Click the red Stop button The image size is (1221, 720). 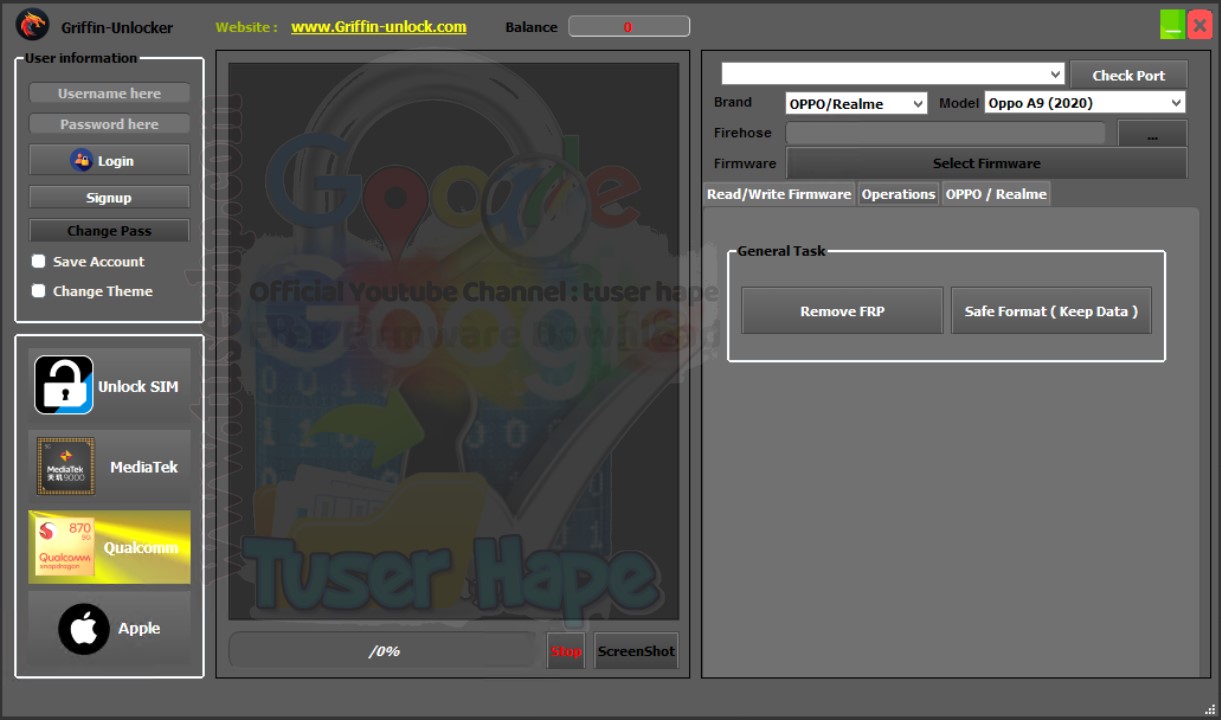pyautogui.click(x=566, y=651)
